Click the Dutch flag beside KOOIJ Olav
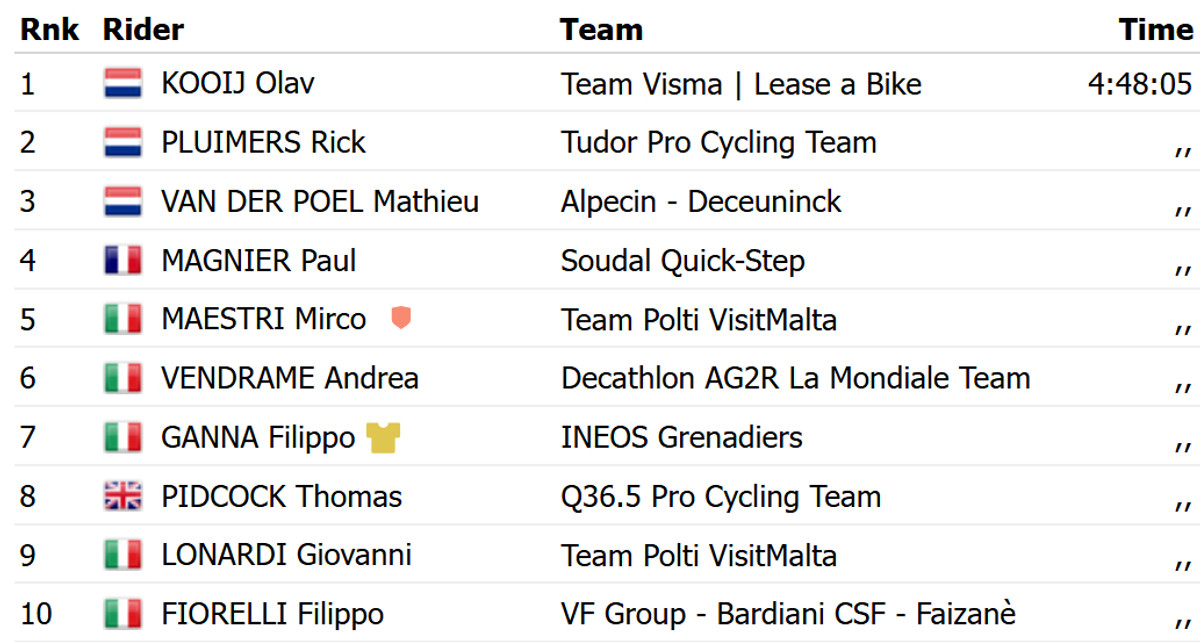This screenshot has height=642, width=1200. click(123, 83)
